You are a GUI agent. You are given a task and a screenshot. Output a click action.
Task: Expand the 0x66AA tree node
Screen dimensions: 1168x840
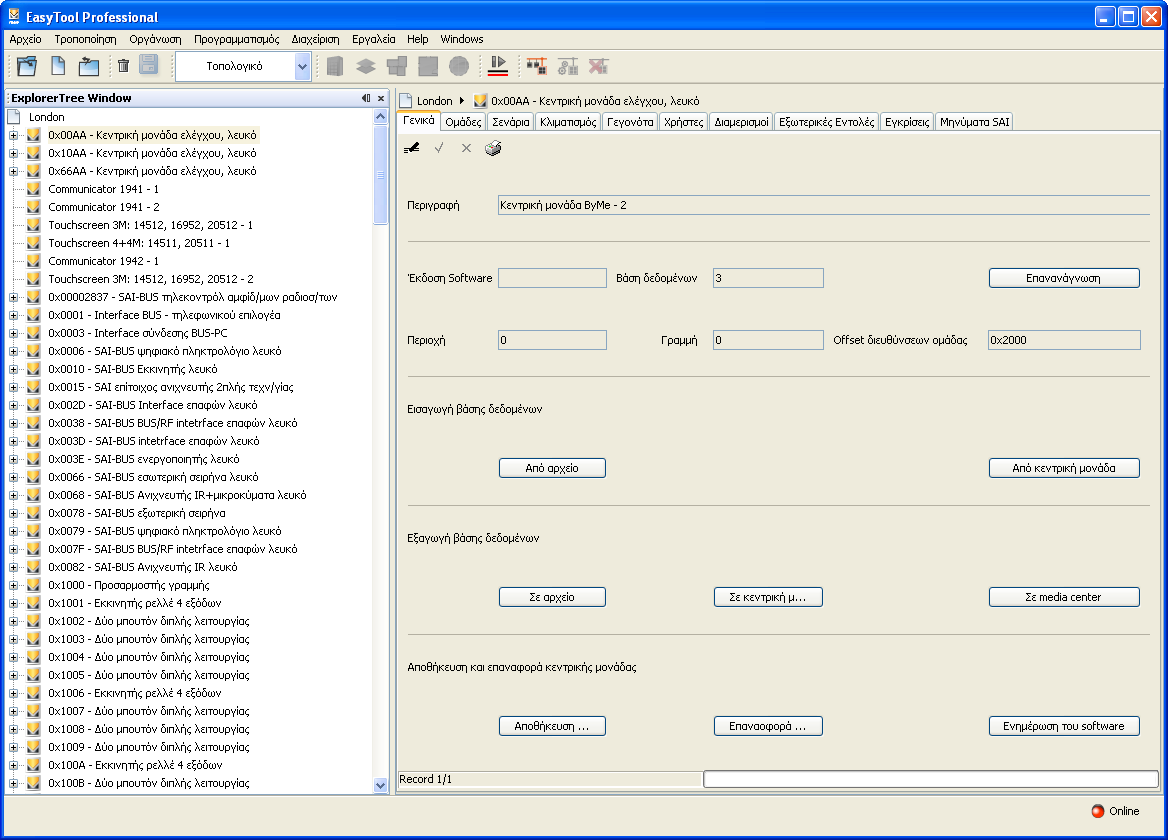point(13,171)
